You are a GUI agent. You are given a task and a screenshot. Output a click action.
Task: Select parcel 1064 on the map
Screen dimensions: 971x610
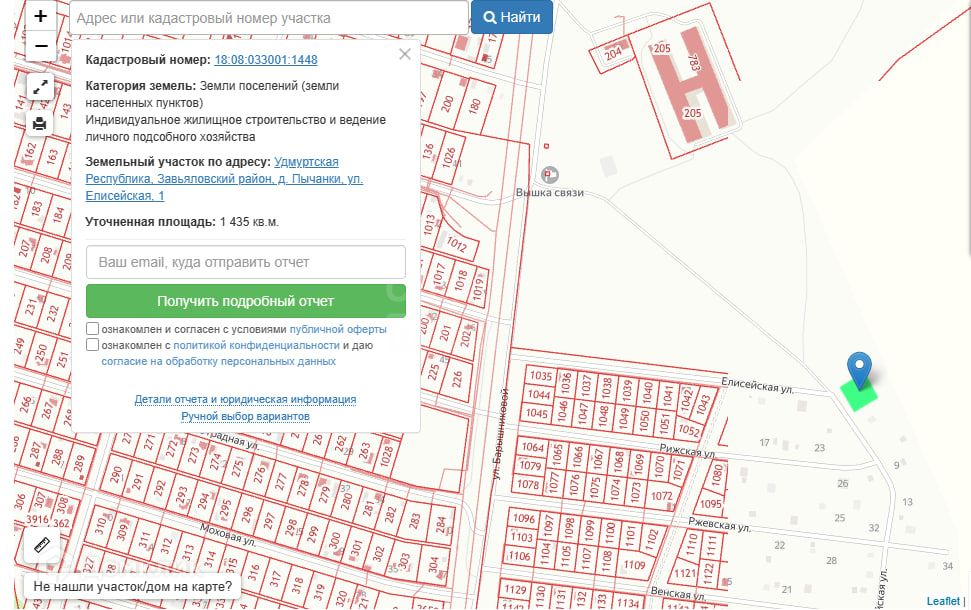tap(532, 447)
